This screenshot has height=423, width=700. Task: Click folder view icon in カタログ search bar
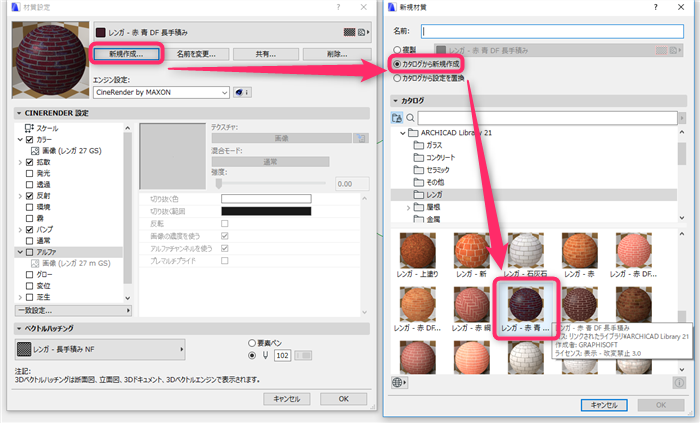(x=397, y=118)
